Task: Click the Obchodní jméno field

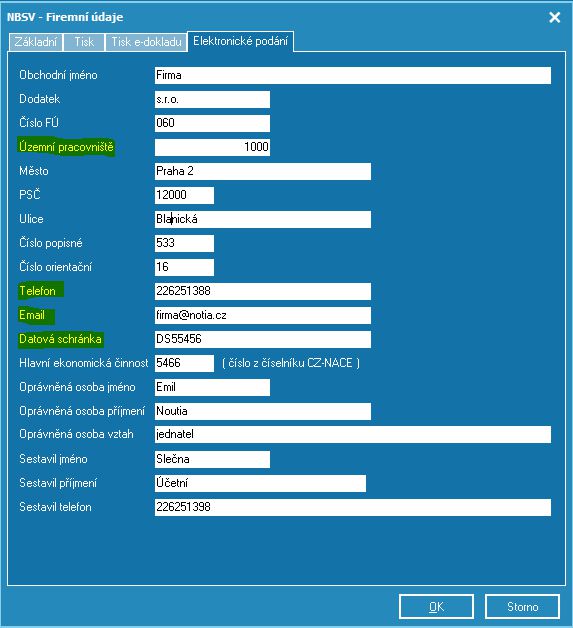Action: [x=353, y=75]
